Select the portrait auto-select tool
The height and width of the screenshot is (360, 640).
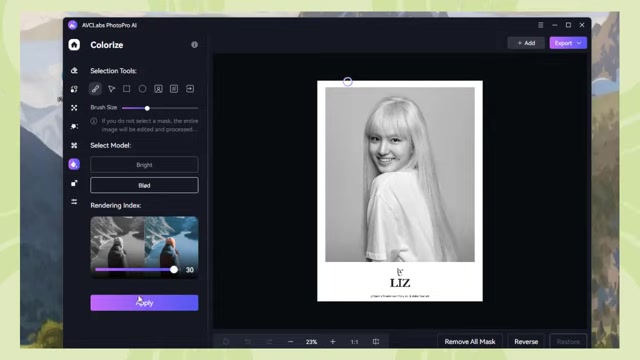tap(158, 89)
